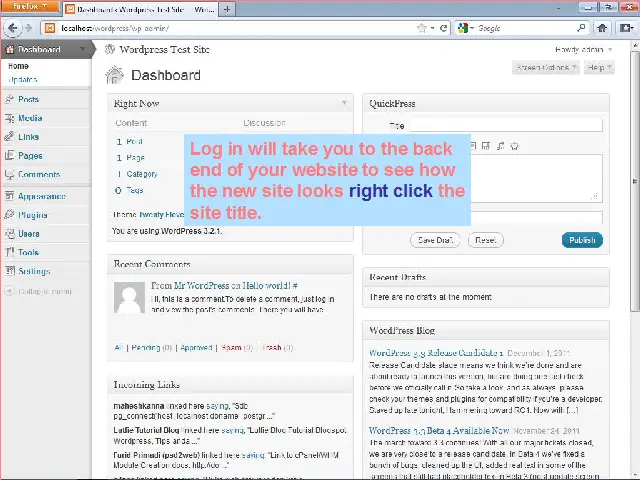Click the site favicon in the address bar
Screen dimensions: 640x480
click(x=50, y=28)
